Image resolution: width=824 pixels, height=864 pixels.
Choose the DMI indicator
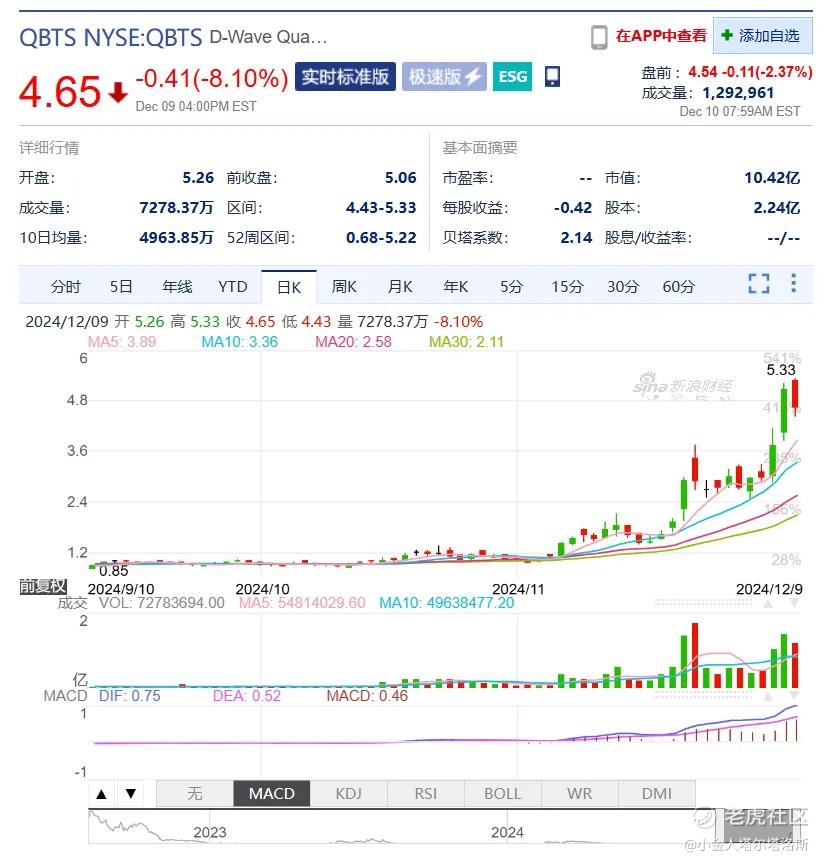click(x=656, y=793)
